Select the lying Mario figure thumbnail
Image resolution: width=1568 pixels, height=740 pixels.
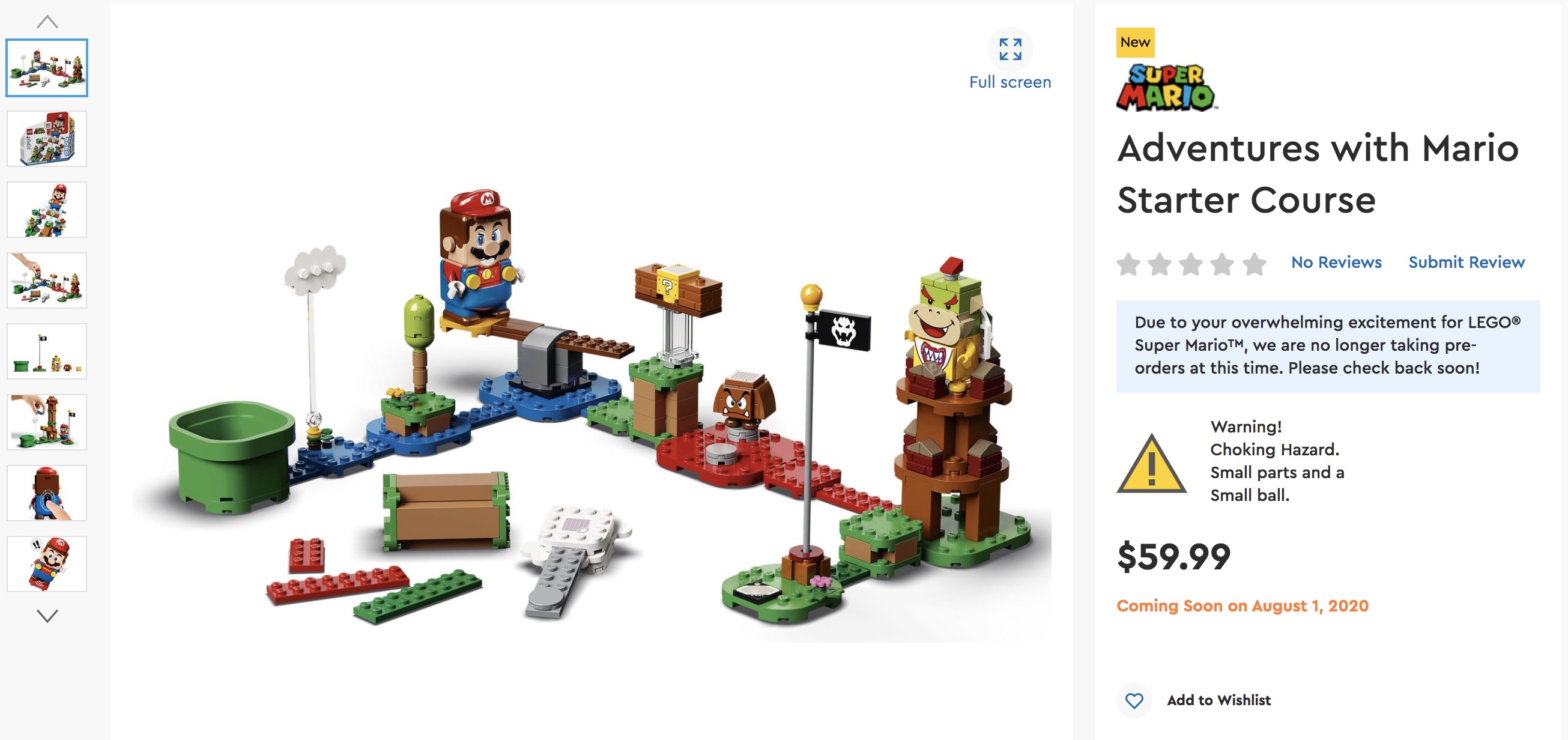[x=47, y=564]
